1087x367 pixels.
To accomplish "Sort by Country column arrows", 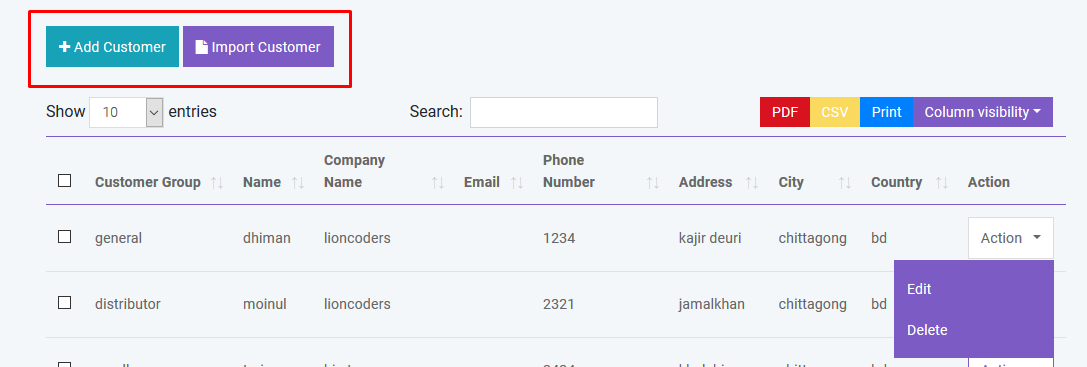I will click(x=941, y=182).
